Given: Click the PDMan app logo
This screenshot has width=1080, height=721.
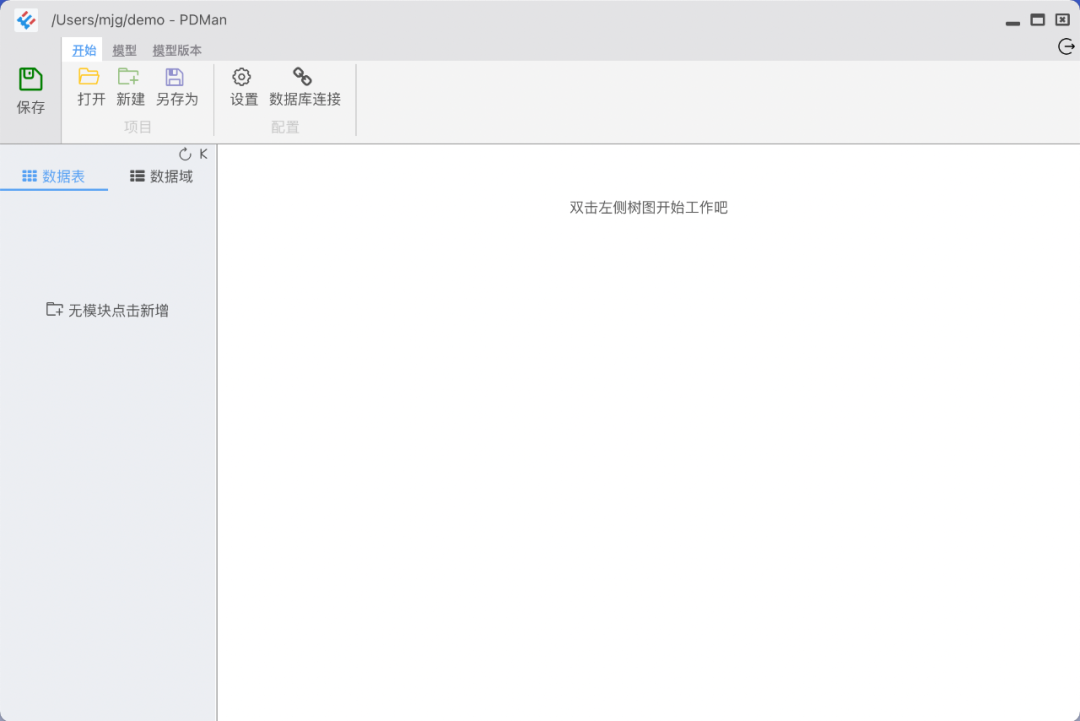Looking at the screenshot, I should click(26, 20).
